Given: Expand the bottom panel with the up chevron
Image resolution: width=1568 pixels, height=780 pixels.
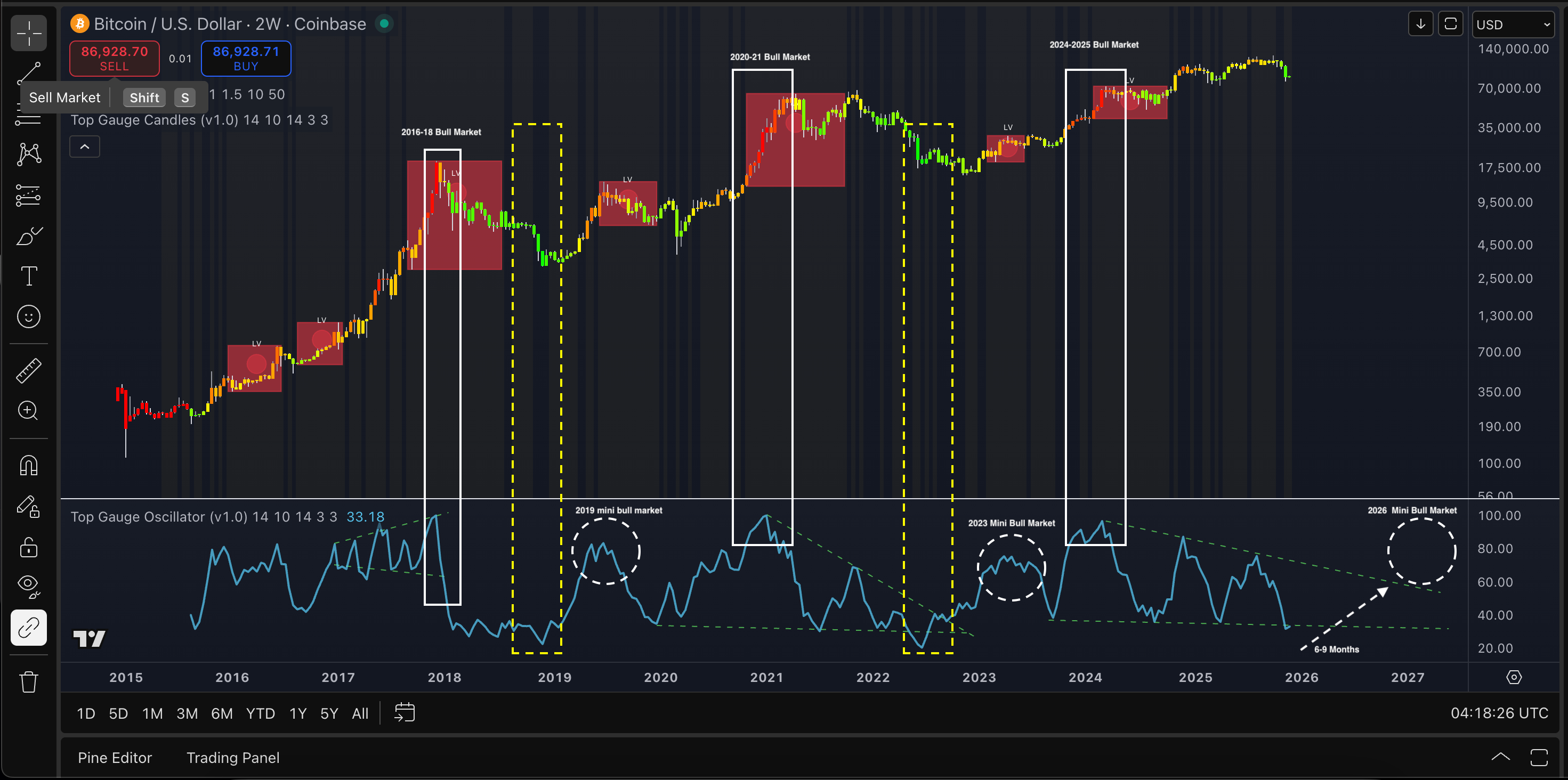Looking at the screenshot, I should (1500, 758).
